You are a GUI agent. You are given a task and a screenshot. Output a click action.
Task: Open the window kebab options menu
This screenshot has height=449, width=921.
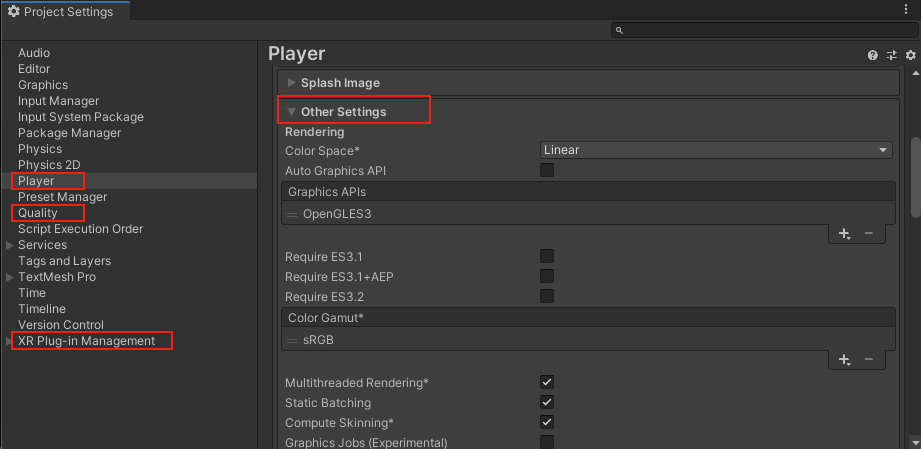[905, 11]
